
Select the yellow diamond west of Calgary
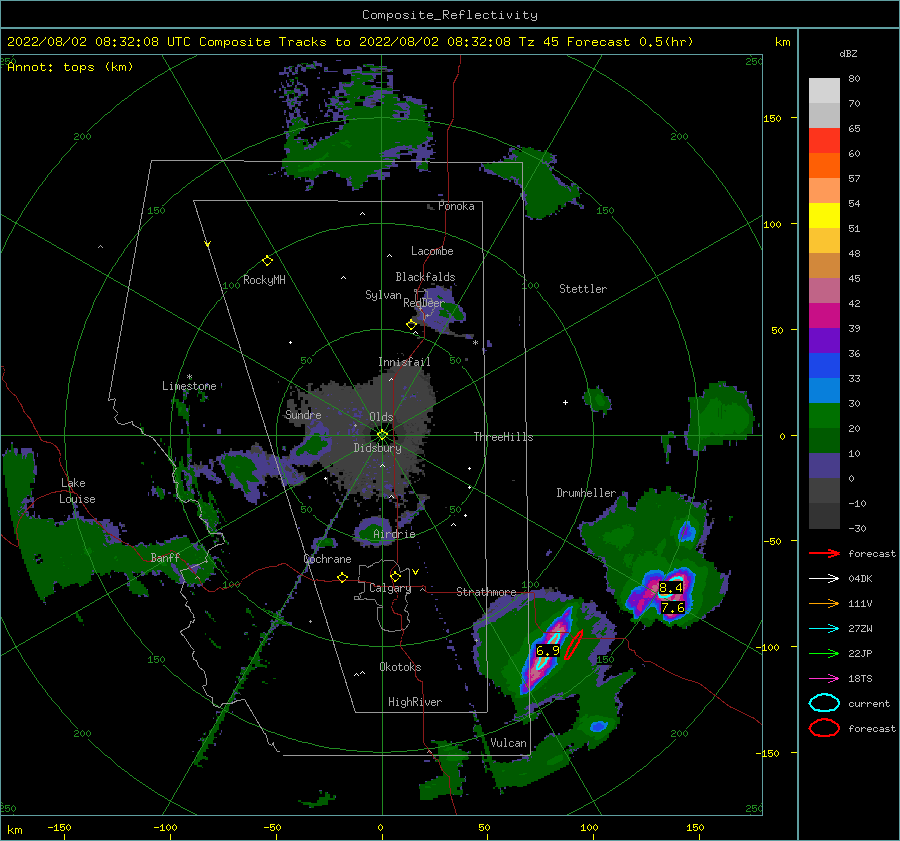click(x=343, y=578)
